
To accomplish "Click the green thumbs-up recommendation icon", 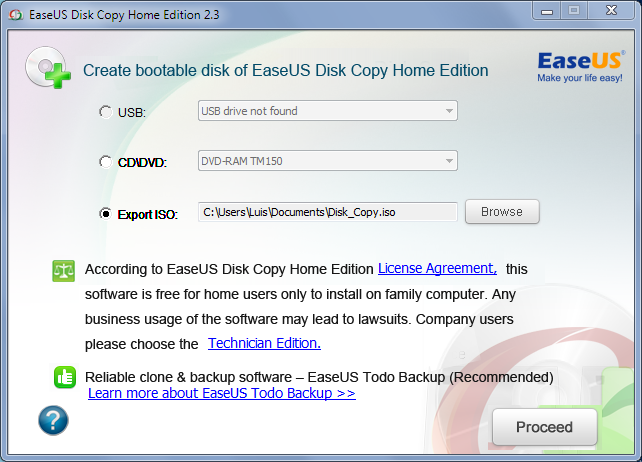I will coord(65,377).
